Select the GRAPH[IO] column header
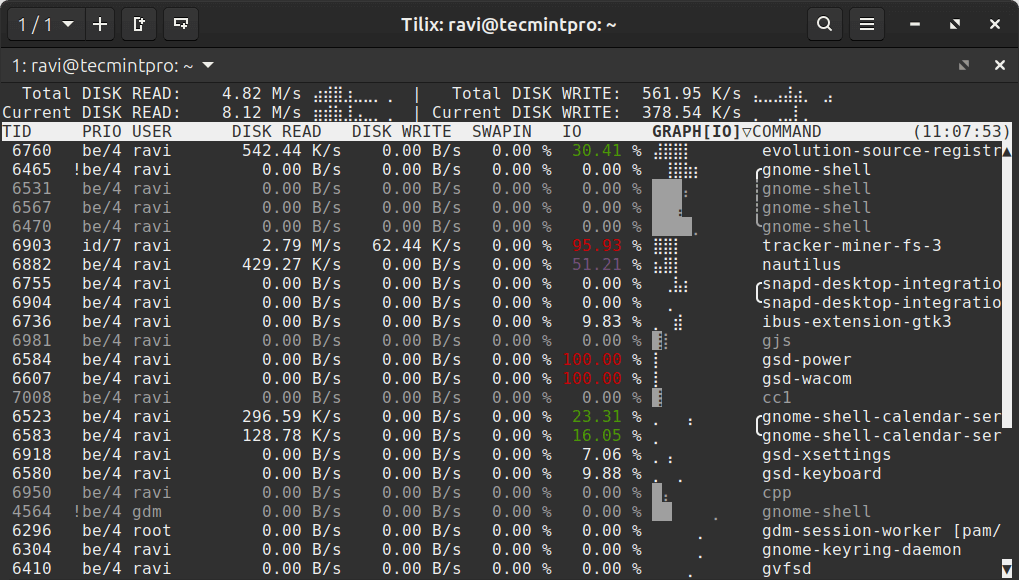This screenshot has height=580, width=1019. pyautogui.click(x=695, y=132)
